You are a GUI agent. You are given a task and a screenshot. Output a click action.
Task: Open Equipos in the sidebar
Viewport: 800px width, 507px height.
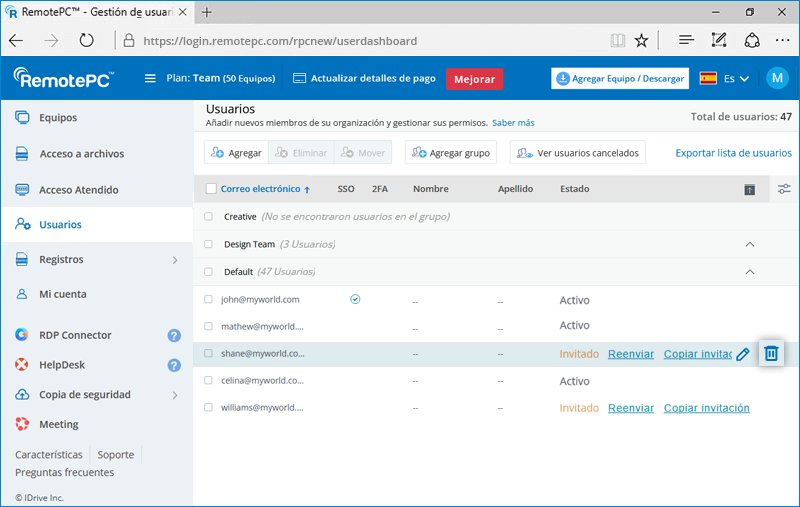coord(58,118)
